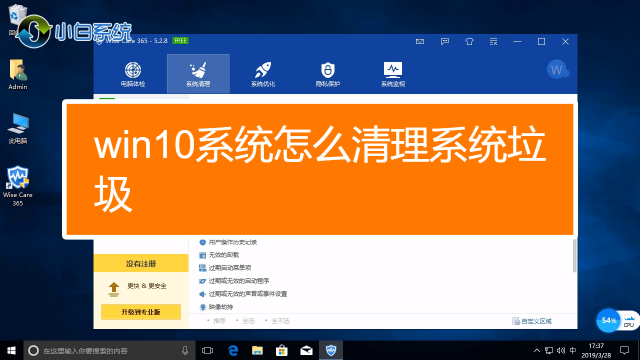Select the 过期或无效的声音或事件设置 item
The height and width of the screenshot is (360, 640).
click(243, 294)
